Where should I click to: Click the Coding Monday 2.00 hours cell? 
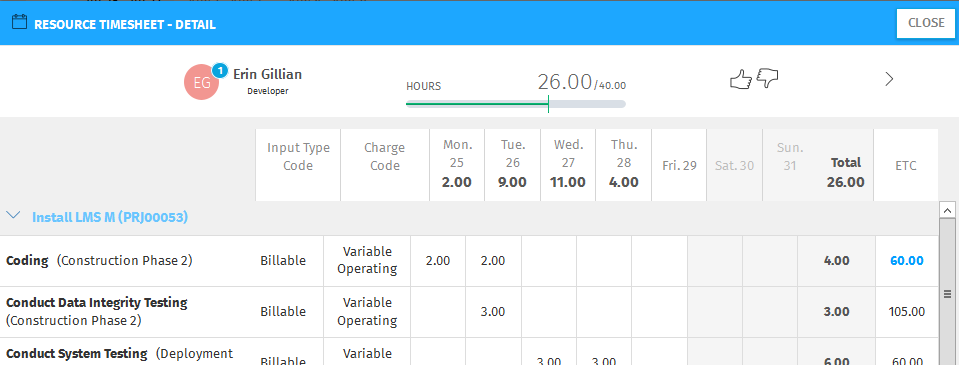click(x=438, y=261)
